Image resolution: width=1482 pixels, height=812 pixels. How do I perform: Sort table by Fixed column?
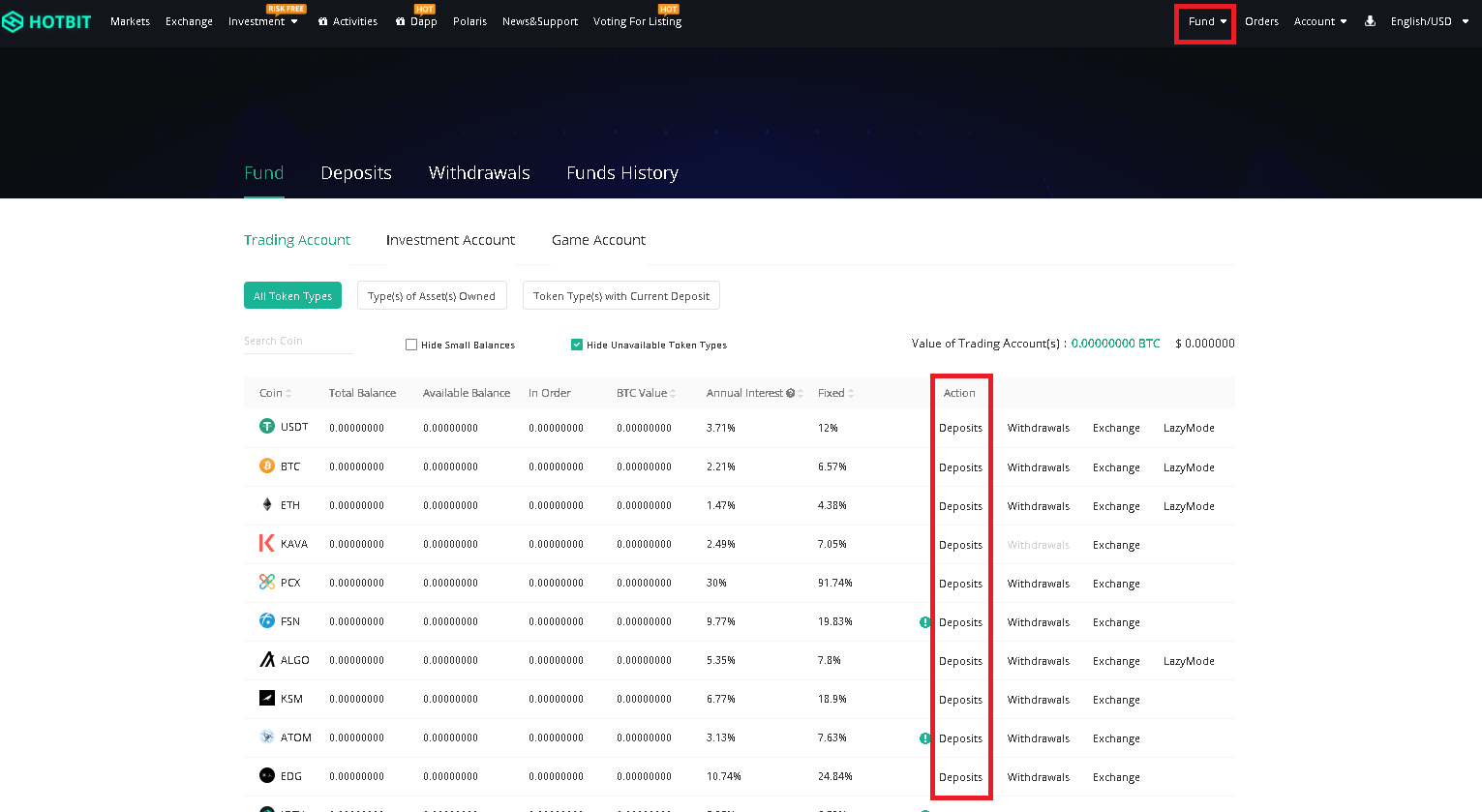tap(835, 393)
